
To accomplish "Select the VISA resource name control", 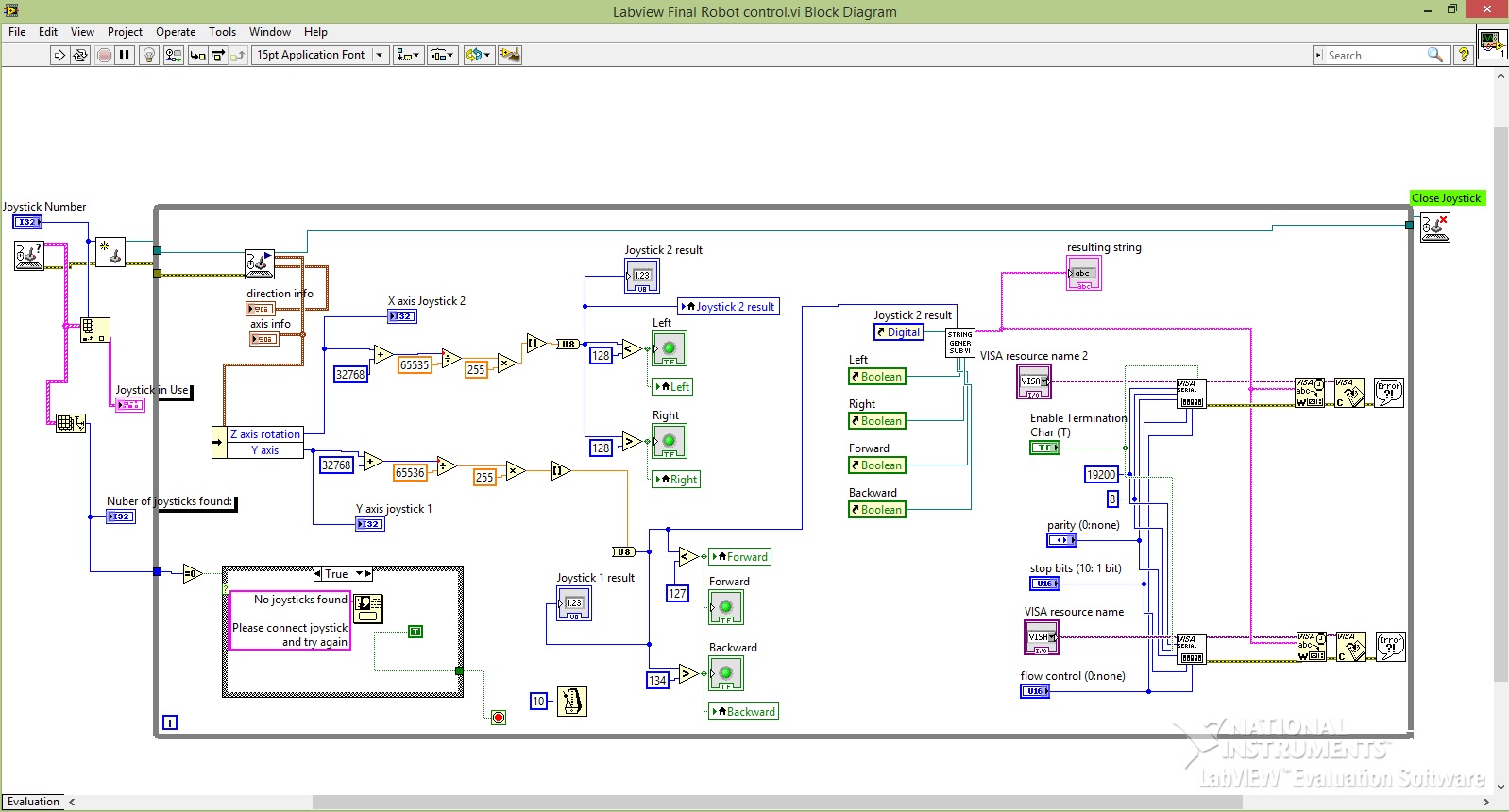I will point(1042,638).
